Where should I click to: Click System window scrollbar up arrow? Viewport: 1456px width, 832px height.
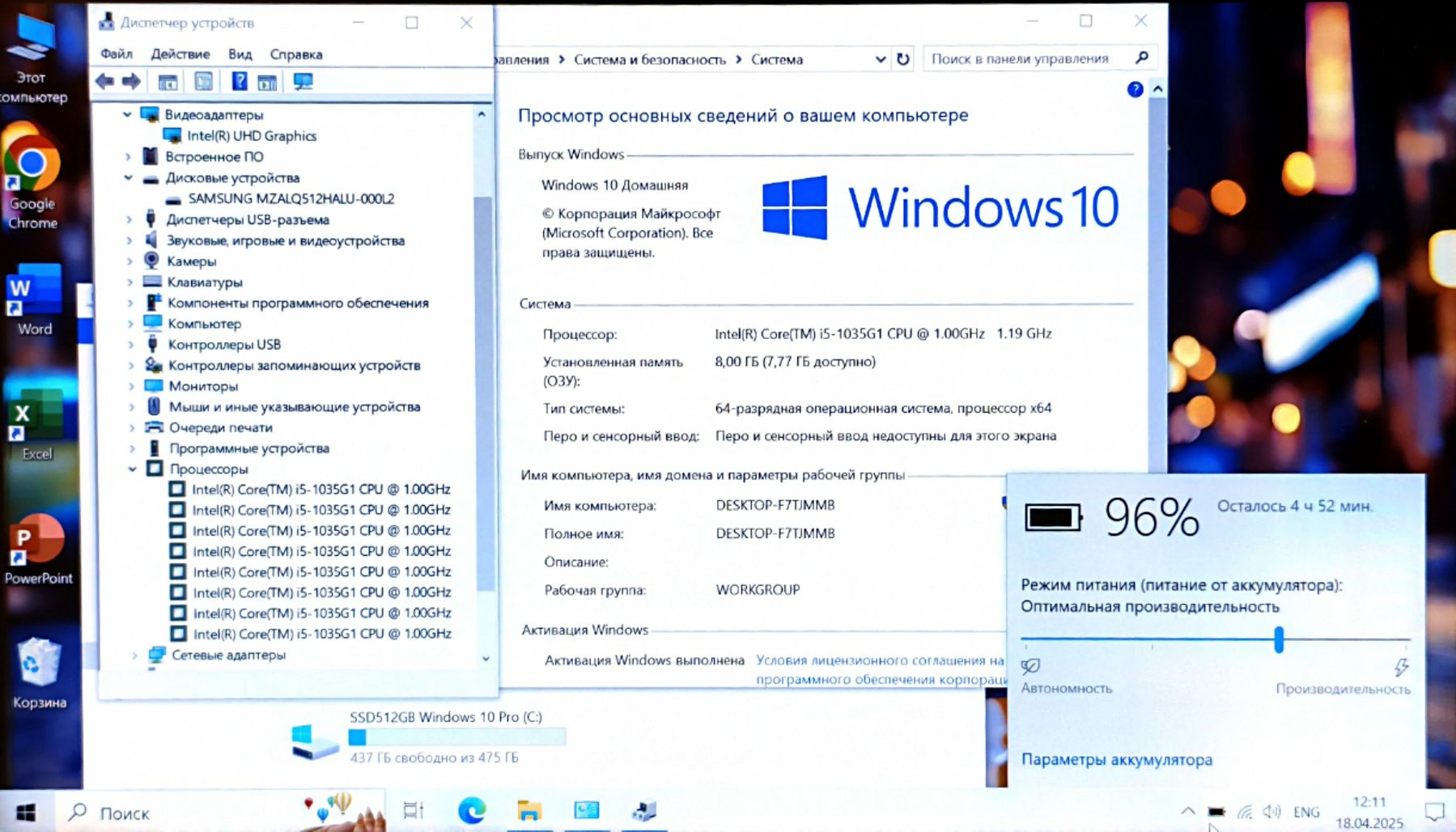coord(1158,89)
